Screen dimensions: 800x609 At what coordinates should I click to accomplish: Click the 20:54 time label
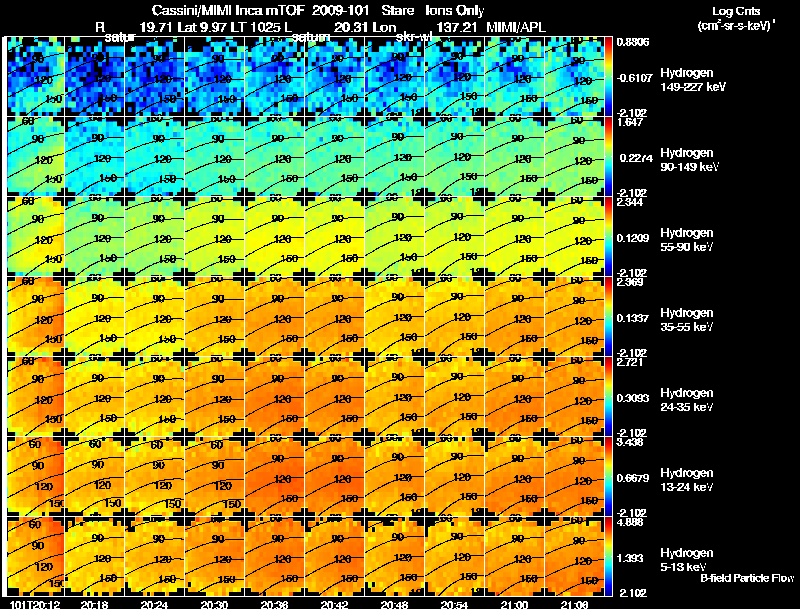(454, 604)
